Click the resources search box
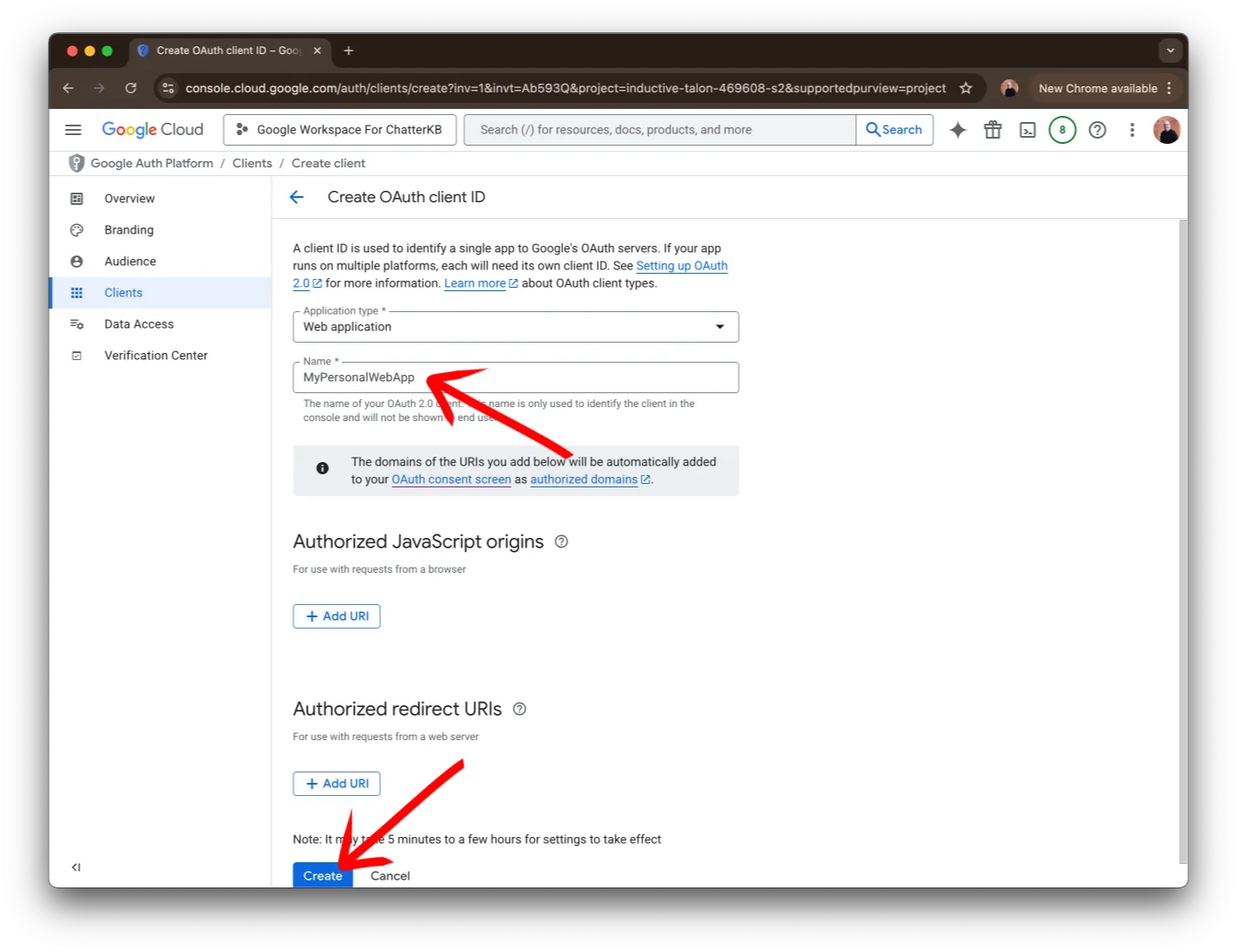The width and height of the screenshot is (1237, 952). tap(660, 130)
